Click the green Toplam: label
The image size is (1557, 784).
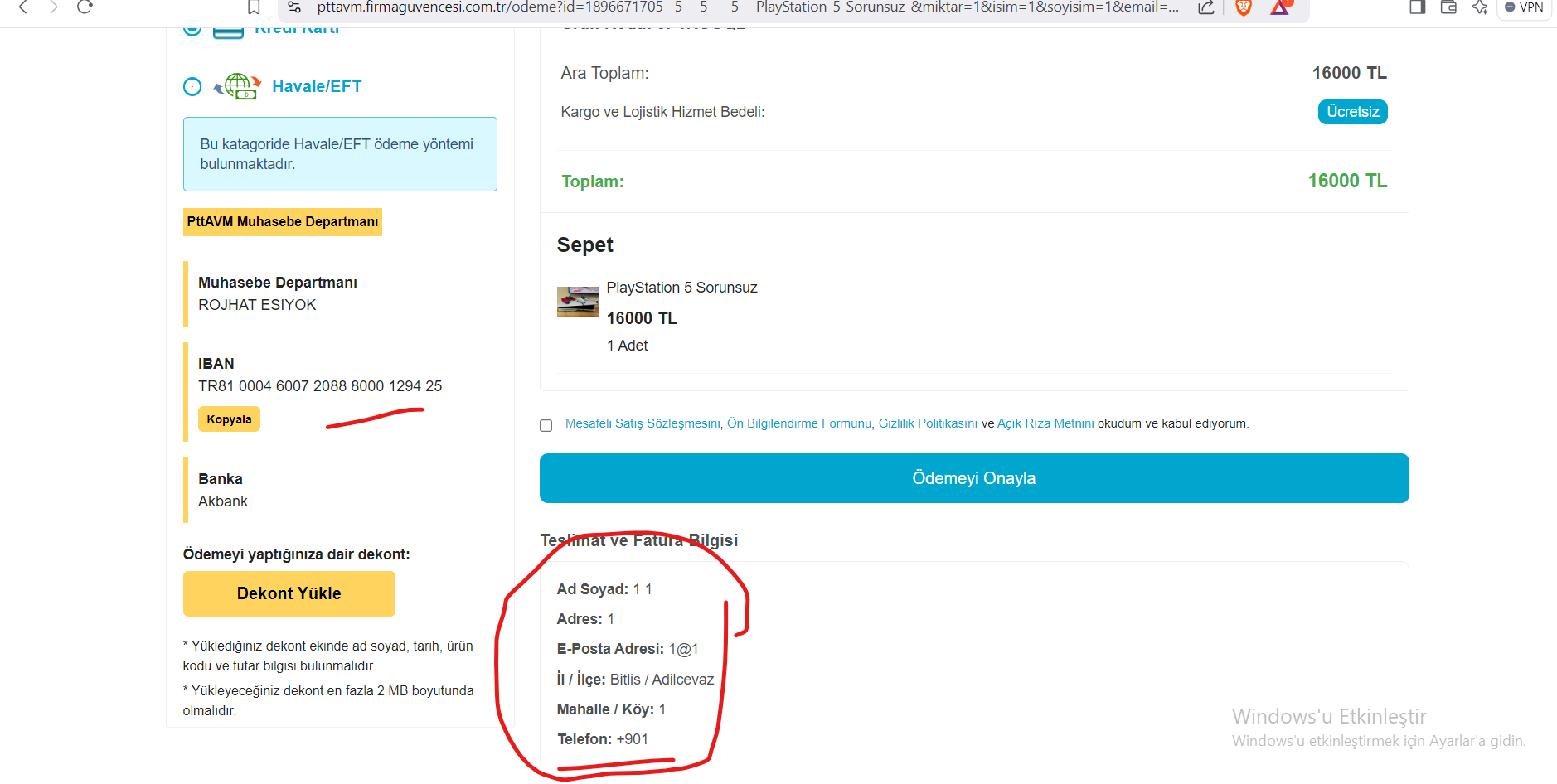coord(593,181)
